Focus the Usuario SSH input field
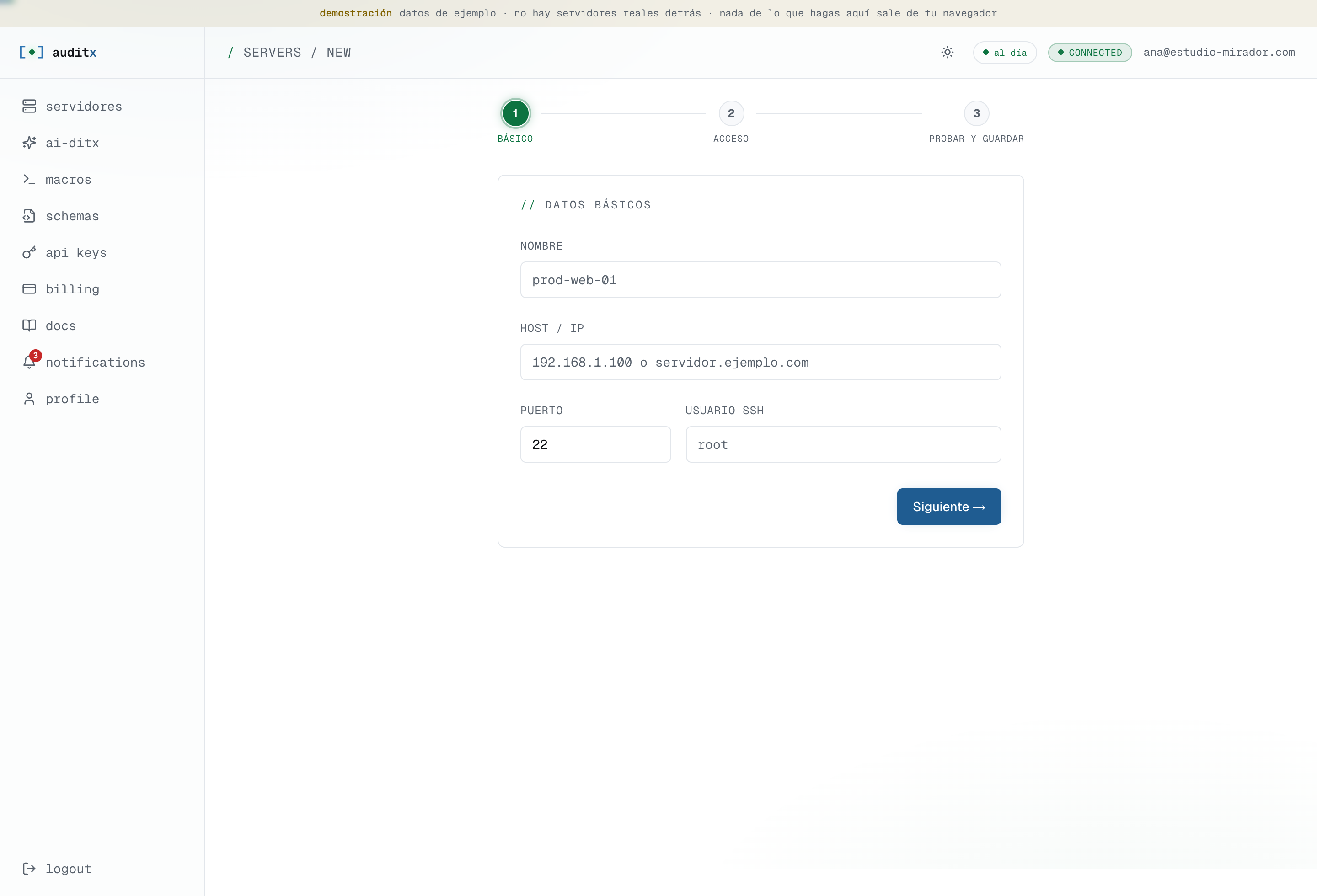Screen dimensions: 1317x896 point(843,444)
